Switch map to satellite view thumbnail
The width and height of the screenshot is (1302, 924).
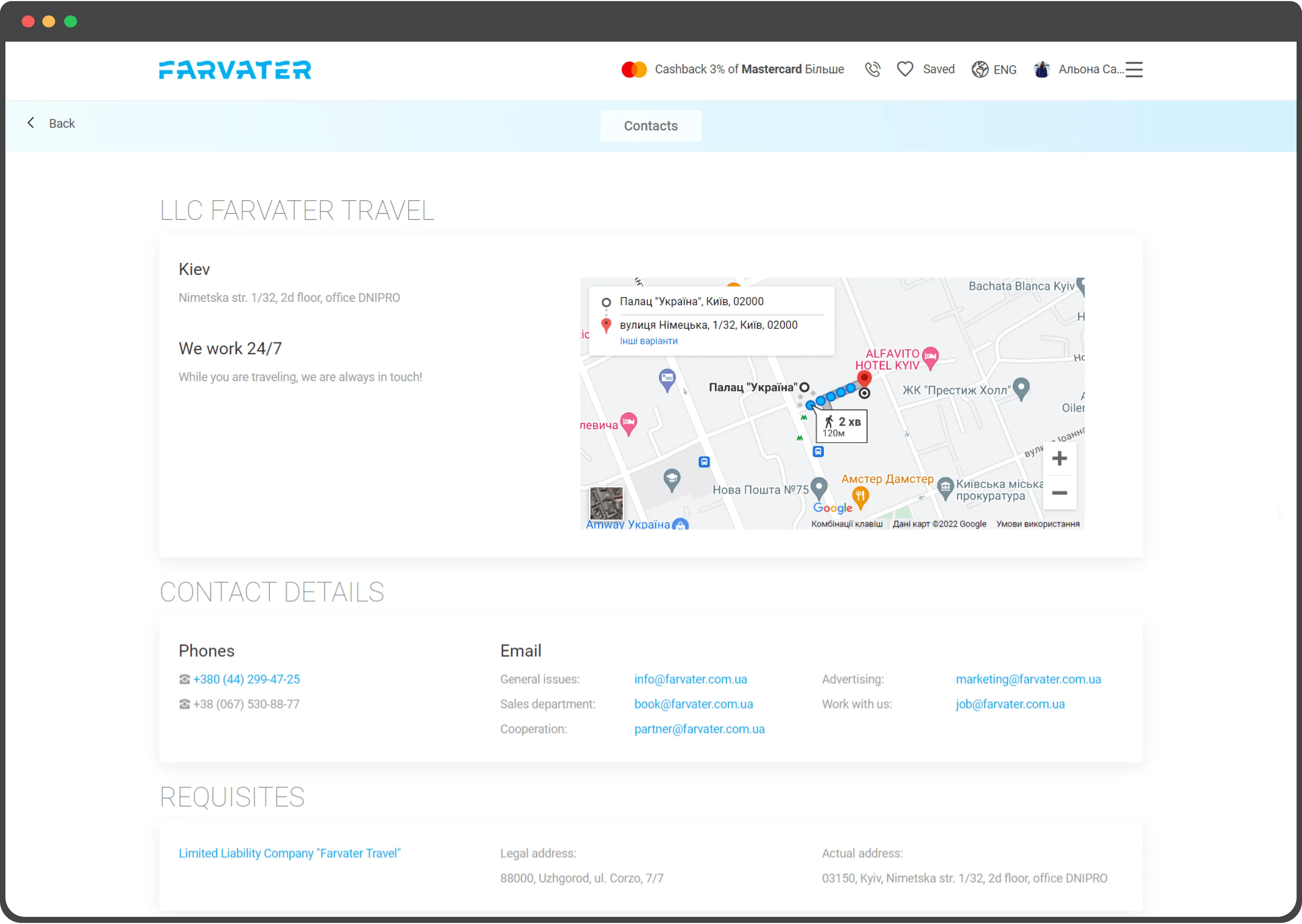click(x=606, y=503)
